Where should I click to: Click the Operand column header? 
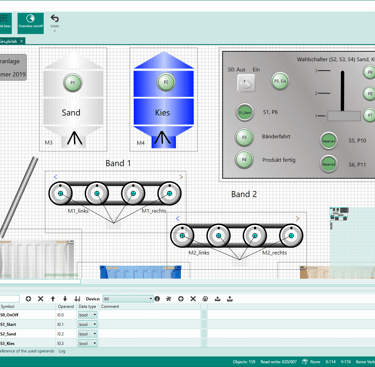66,306
